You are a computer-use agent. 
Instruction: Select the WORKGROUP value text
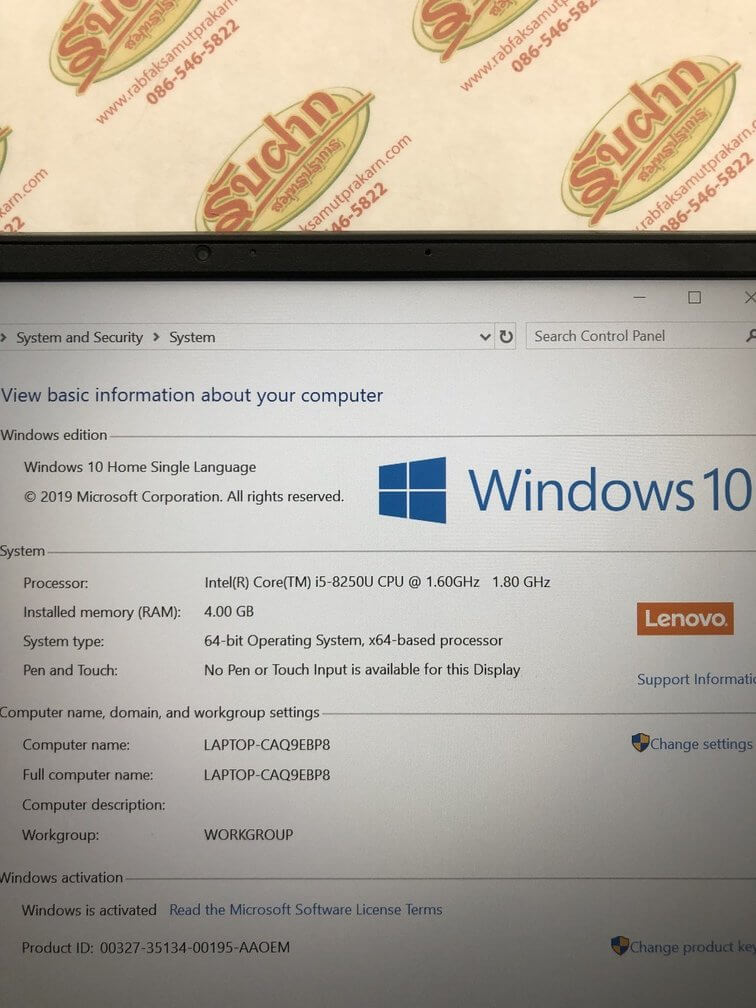pyautogui.click(x=248, y=834)
